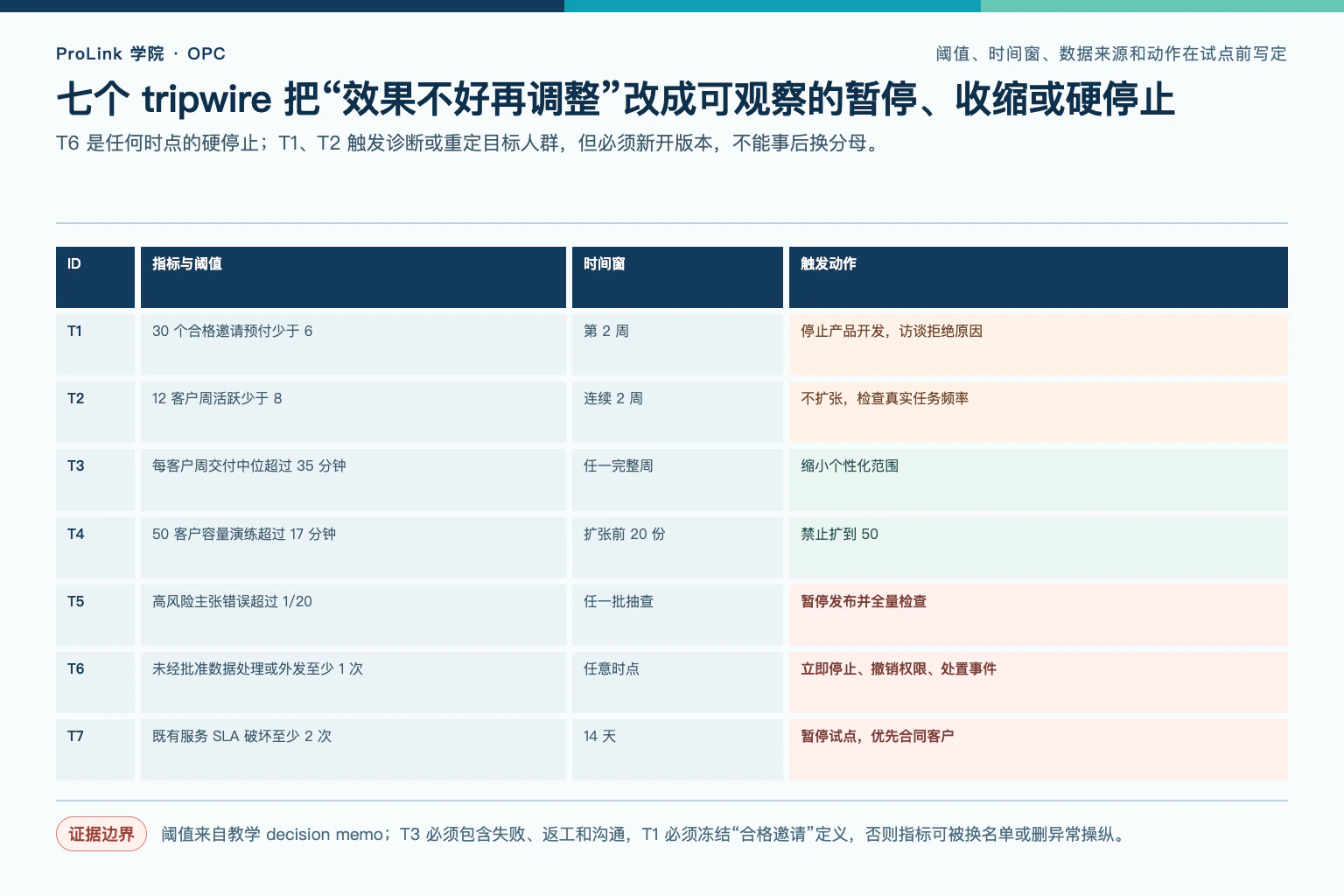This screenshot has width=1344, height=896.
Task: Click the ID column header
Action: (x=95, y=277)
